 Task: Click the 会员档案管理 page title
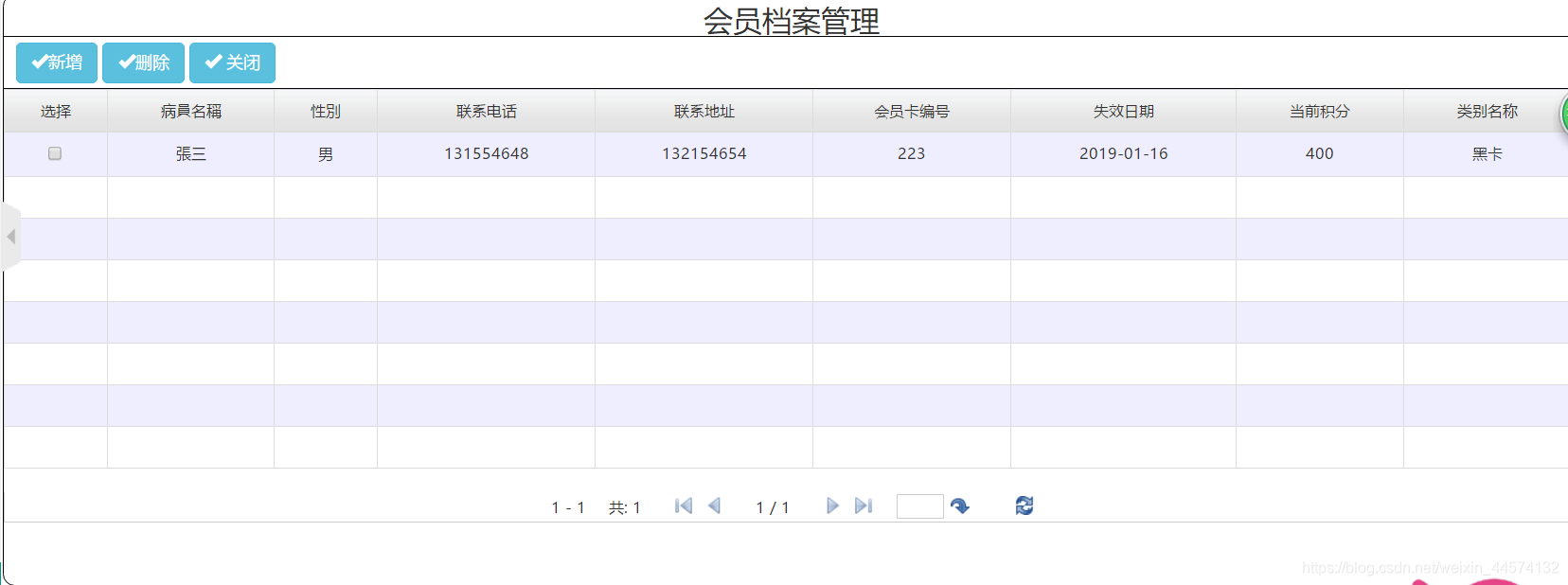point(792,21)
